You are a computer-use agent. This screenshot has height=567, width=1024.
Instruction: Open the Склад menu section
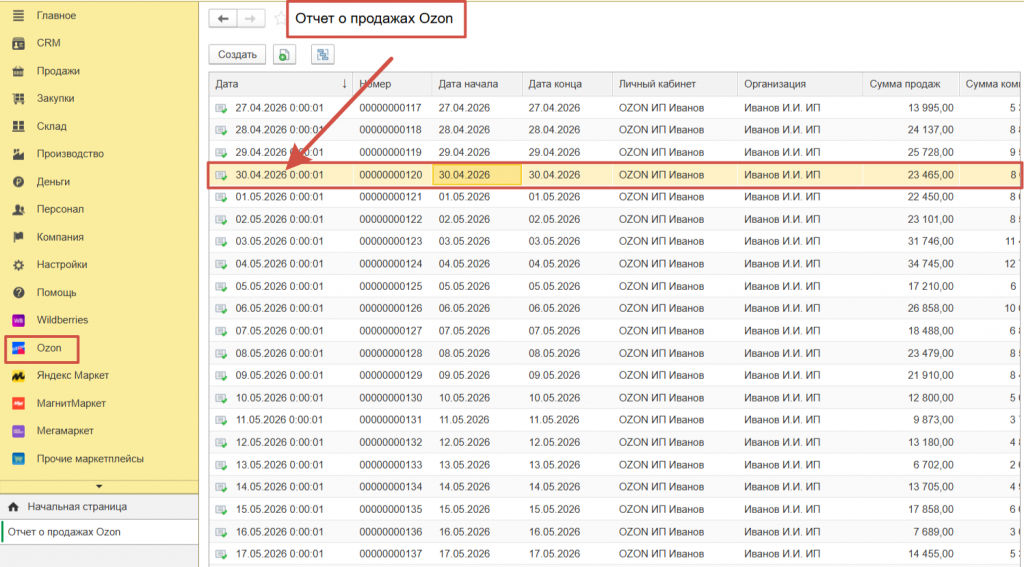(52, 126)
